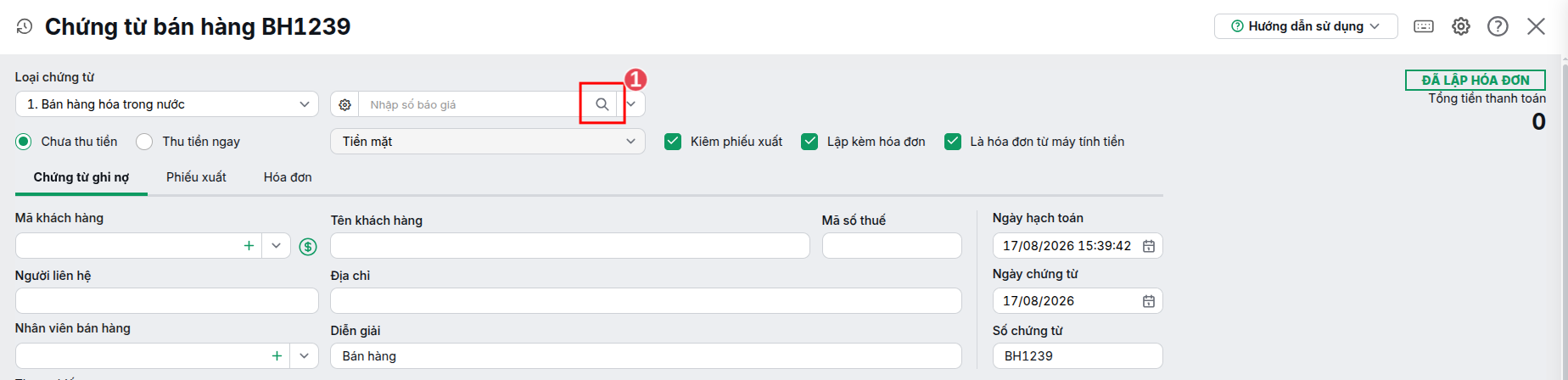Image resolution: width=1568 pixels, height=380 pixels.
Task: Click the magnifier search icon for quotation
Action: point(602,104)
